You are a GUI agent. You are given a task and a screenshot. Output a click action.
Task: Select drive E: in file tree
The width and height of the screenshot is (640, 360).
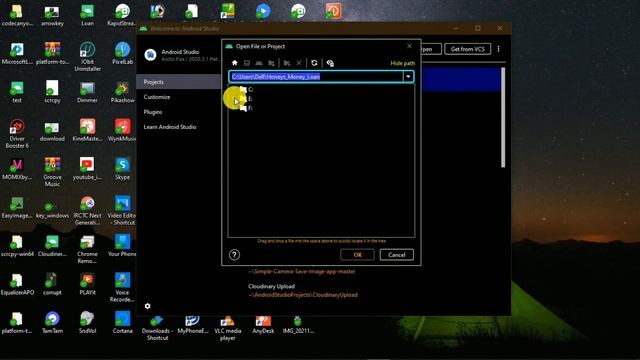point(247,98)
